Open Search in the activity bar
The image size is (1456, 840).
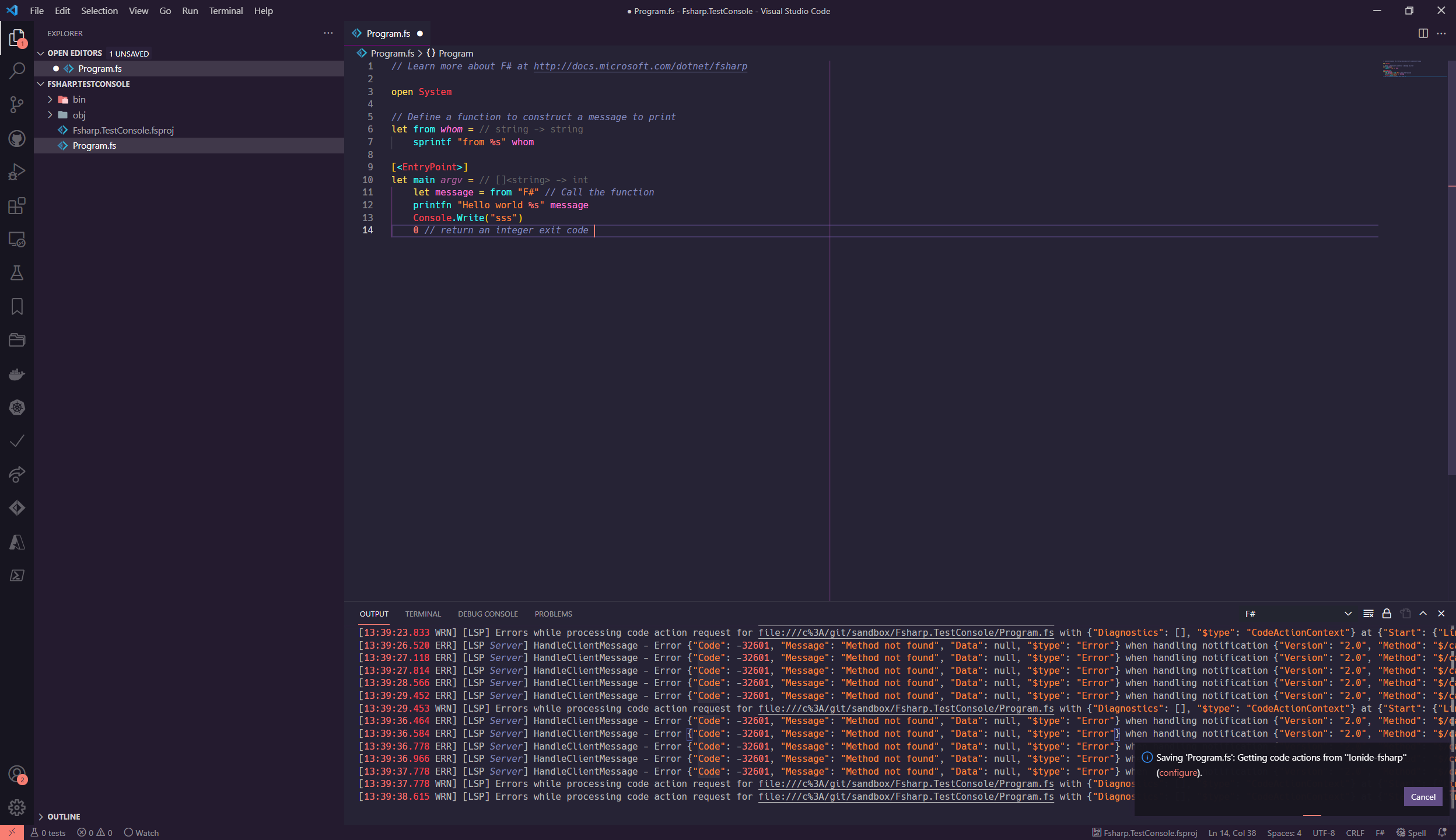[x=17, y=69]
